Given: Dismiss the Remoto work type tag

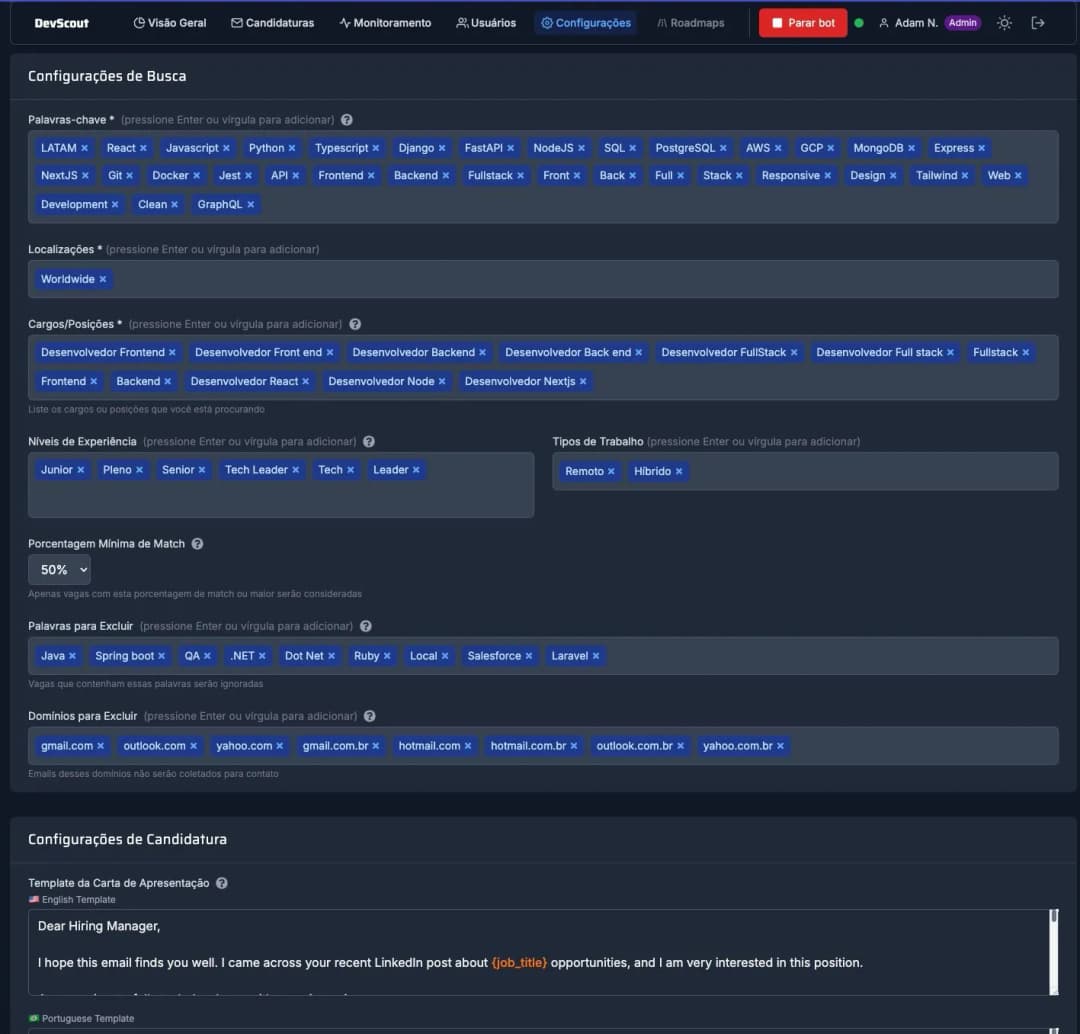Looking at the screenshot, I should 611,469.
